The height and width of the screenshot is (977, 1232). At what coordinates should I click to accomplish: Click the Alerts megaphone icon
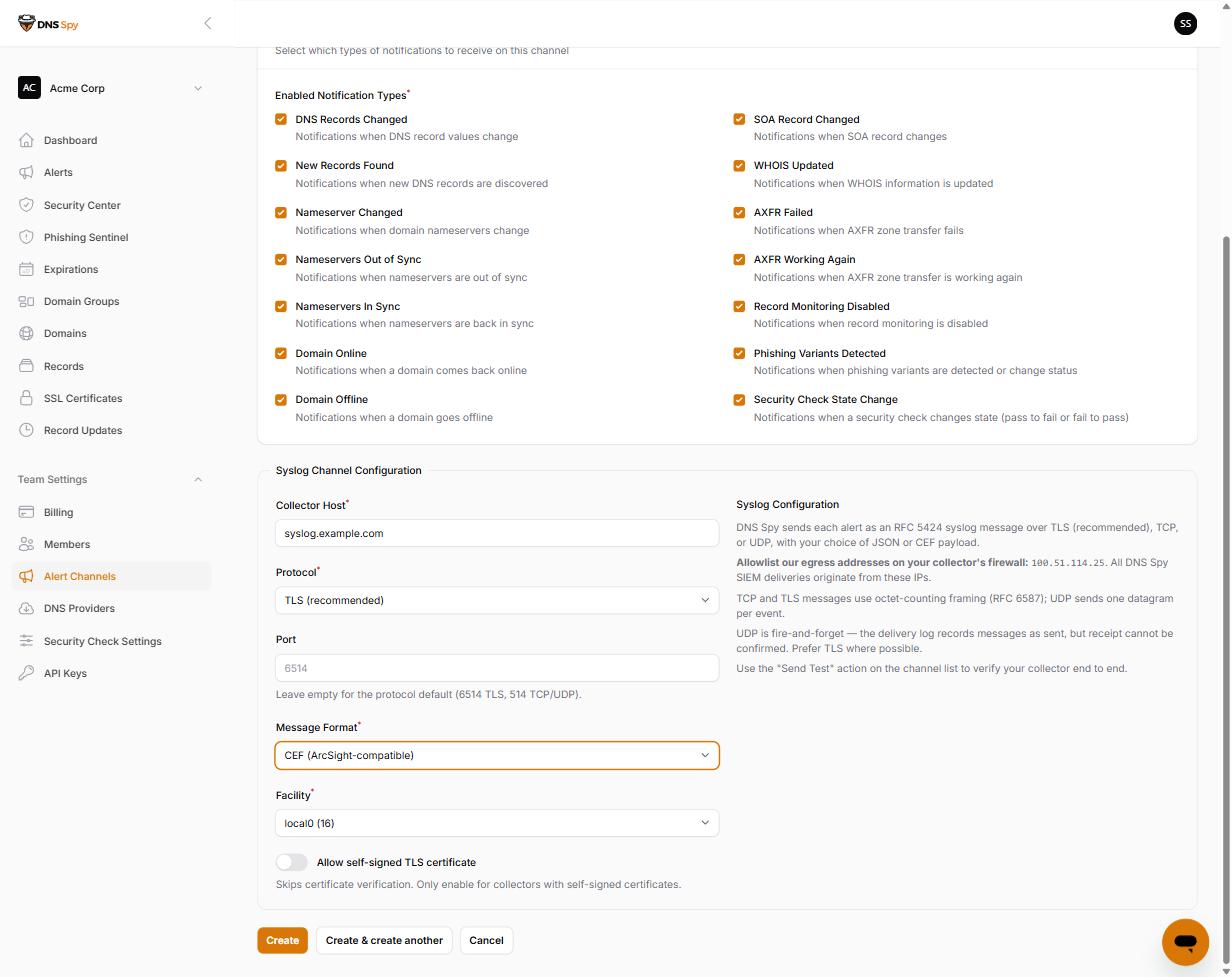[26, 172]
